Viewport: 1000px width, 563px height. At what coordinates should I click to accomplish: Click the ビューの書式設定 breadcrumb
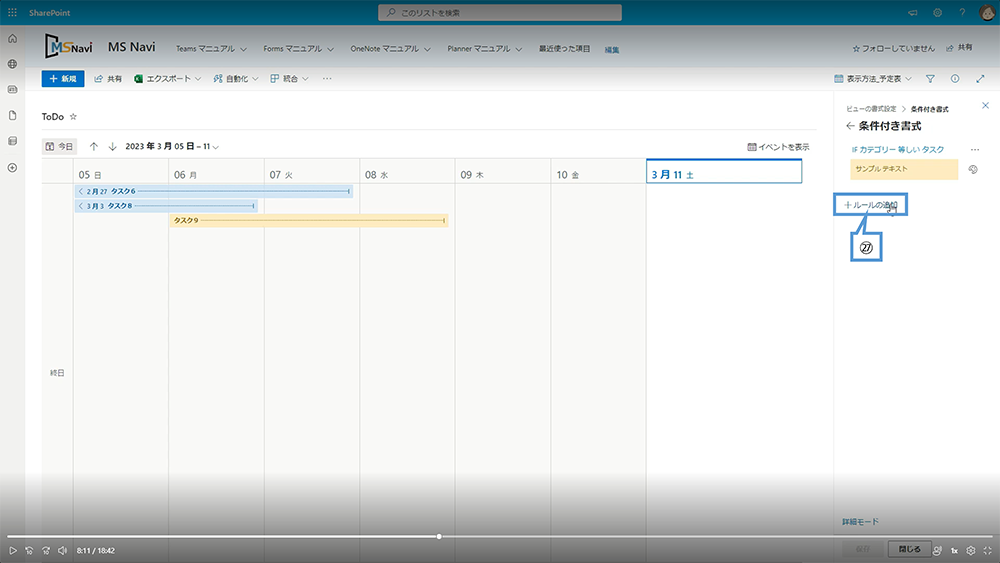[x=871, y=109]
